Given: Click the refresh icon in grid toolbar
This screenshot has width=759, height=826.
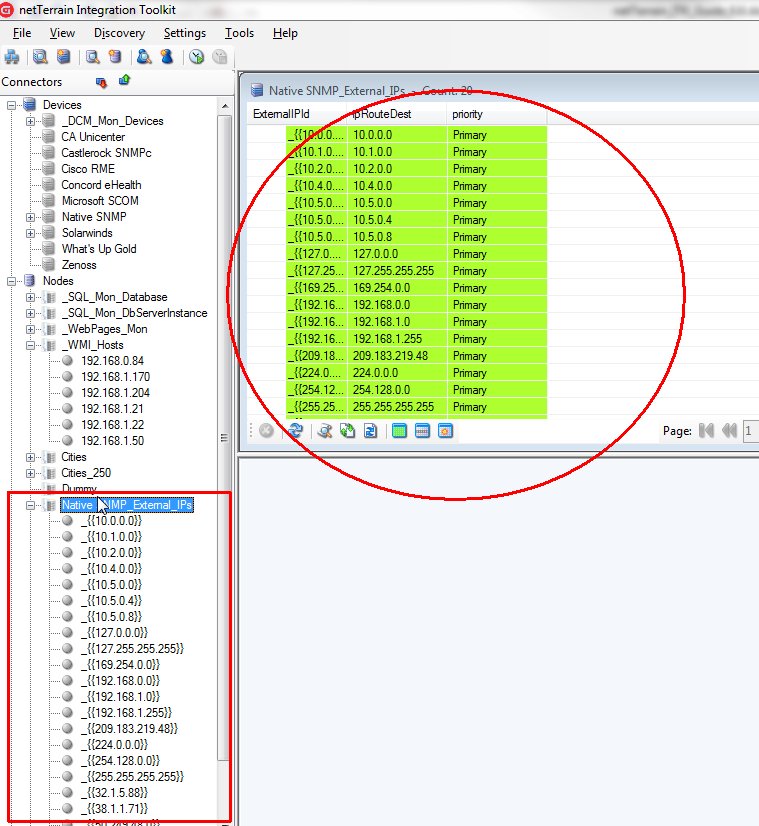Looking at the screenshot, I should [x=295, y=431].
